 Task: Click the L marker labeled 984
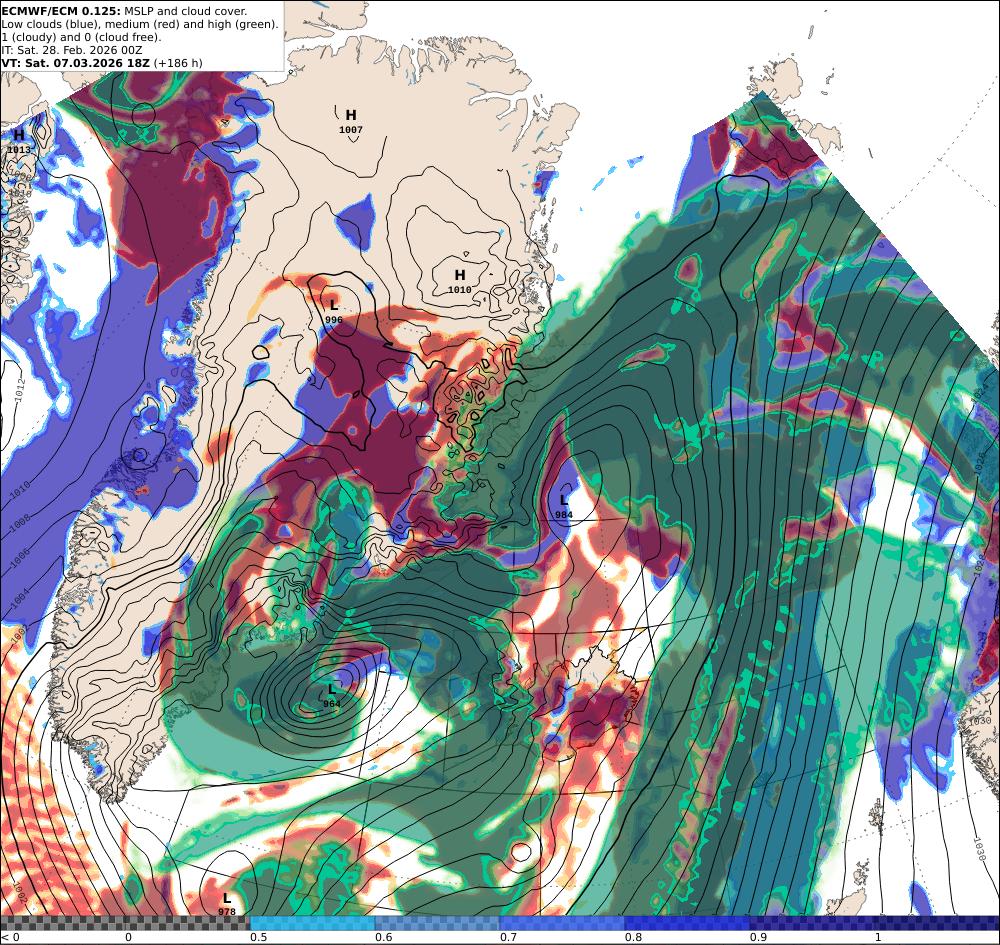pos(564,507)
